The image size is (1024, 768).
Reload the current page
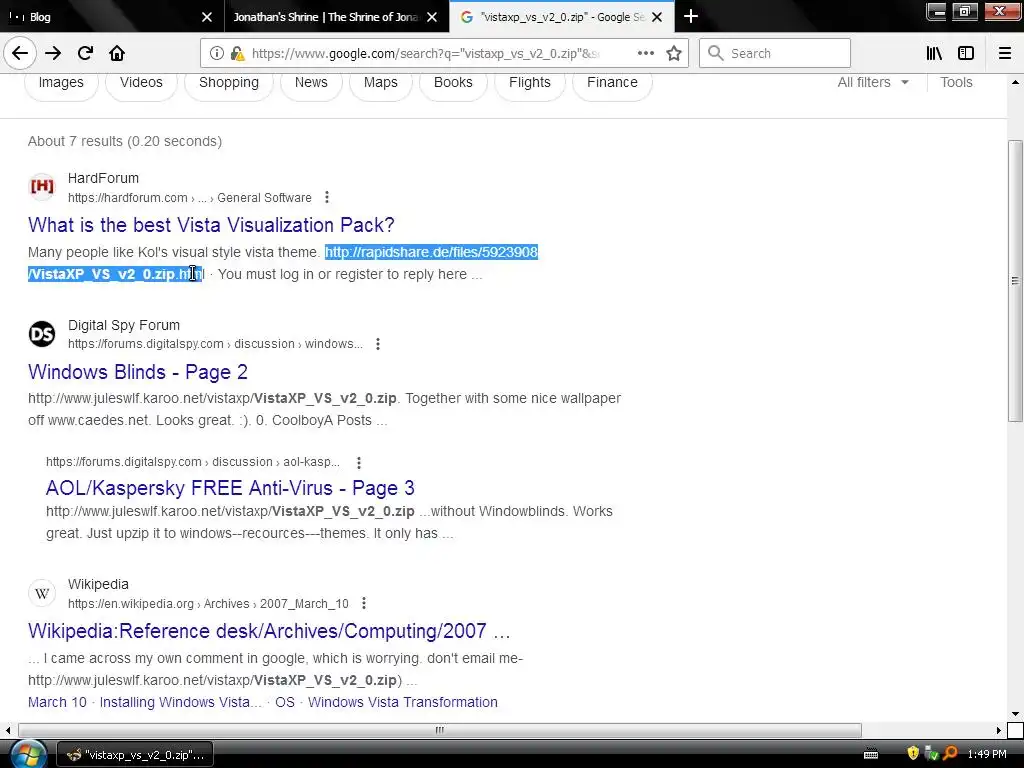click(x=86, y=54)
